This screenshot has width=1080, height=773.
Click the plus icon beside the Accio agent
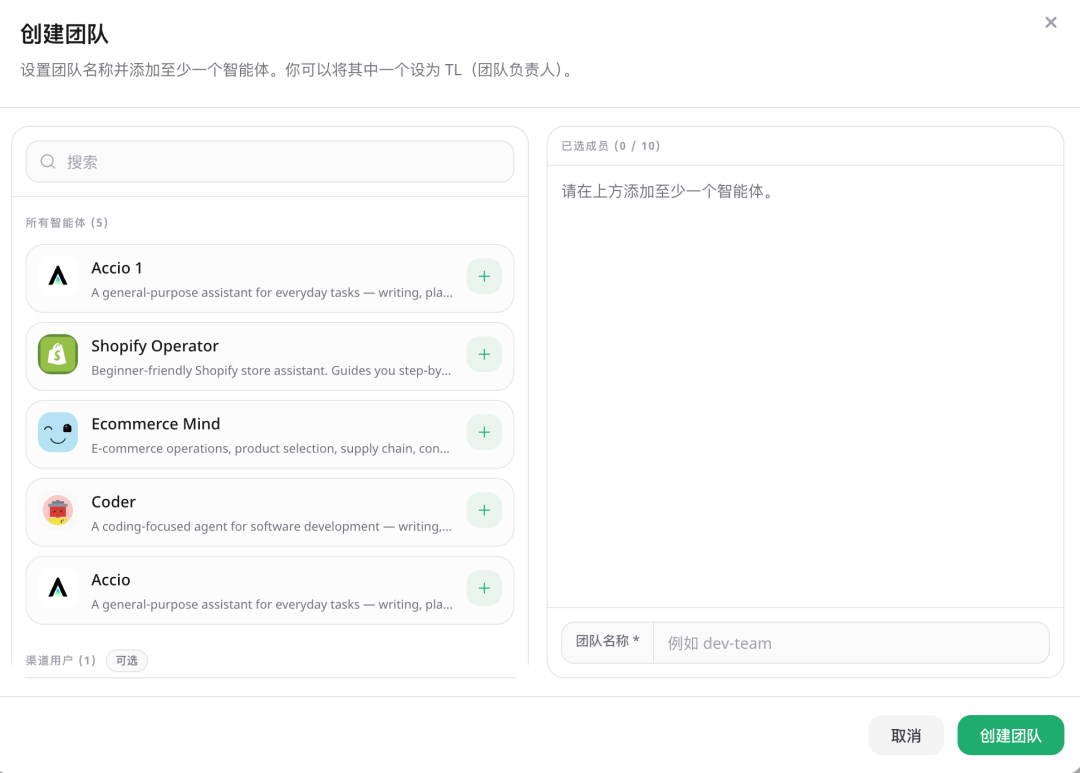point(484,588)
